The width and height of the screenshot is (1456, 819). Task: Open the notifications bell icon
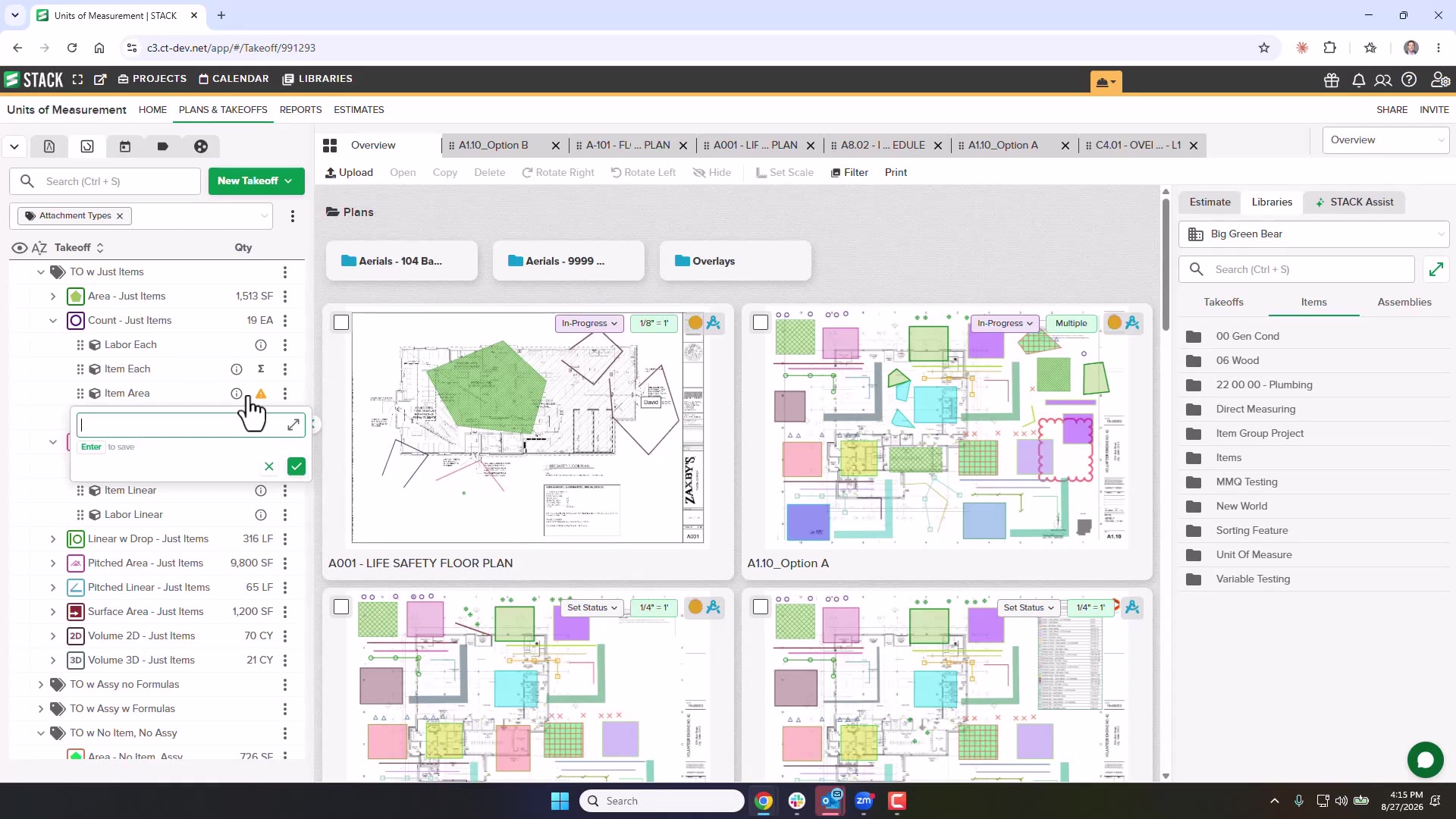tap(1358, 80)
